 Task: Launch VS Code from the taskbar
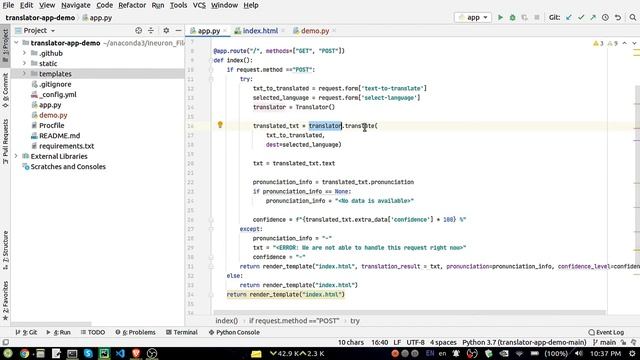[x=120, y=353]
